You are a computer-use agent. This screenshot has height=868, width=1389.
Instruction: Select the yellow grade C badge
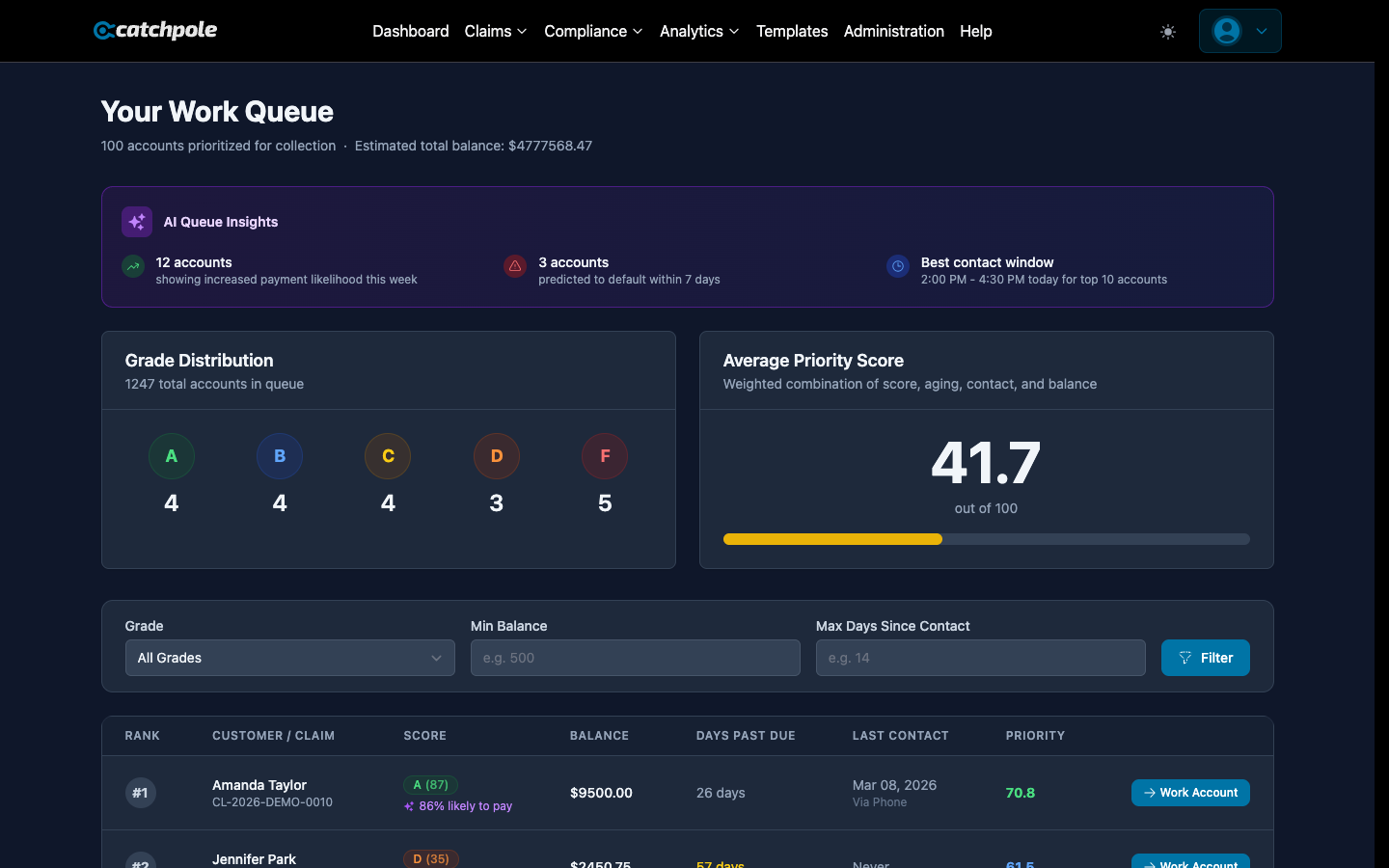pos(388,455)
